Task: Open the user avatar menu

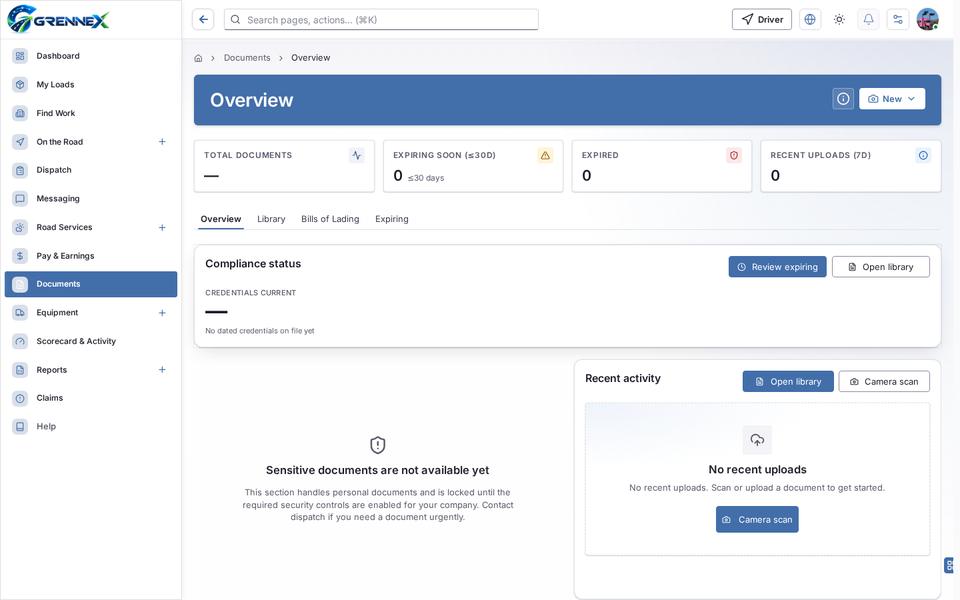Action: point(928,20)
